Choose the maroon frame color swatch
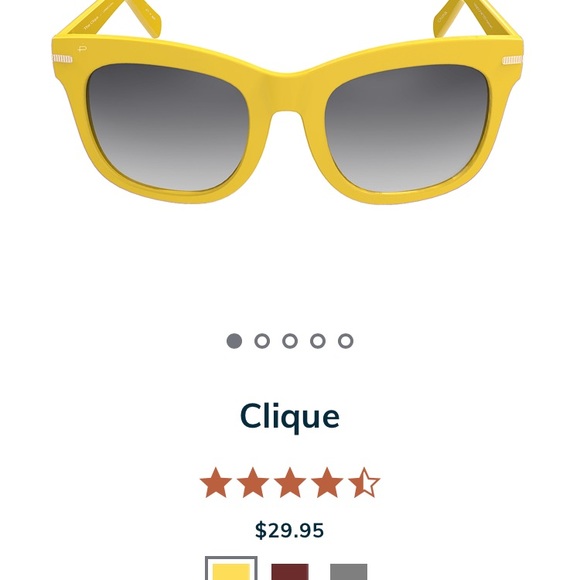The width and height of the screenshot is (580, 580). [x=290, y=572]
